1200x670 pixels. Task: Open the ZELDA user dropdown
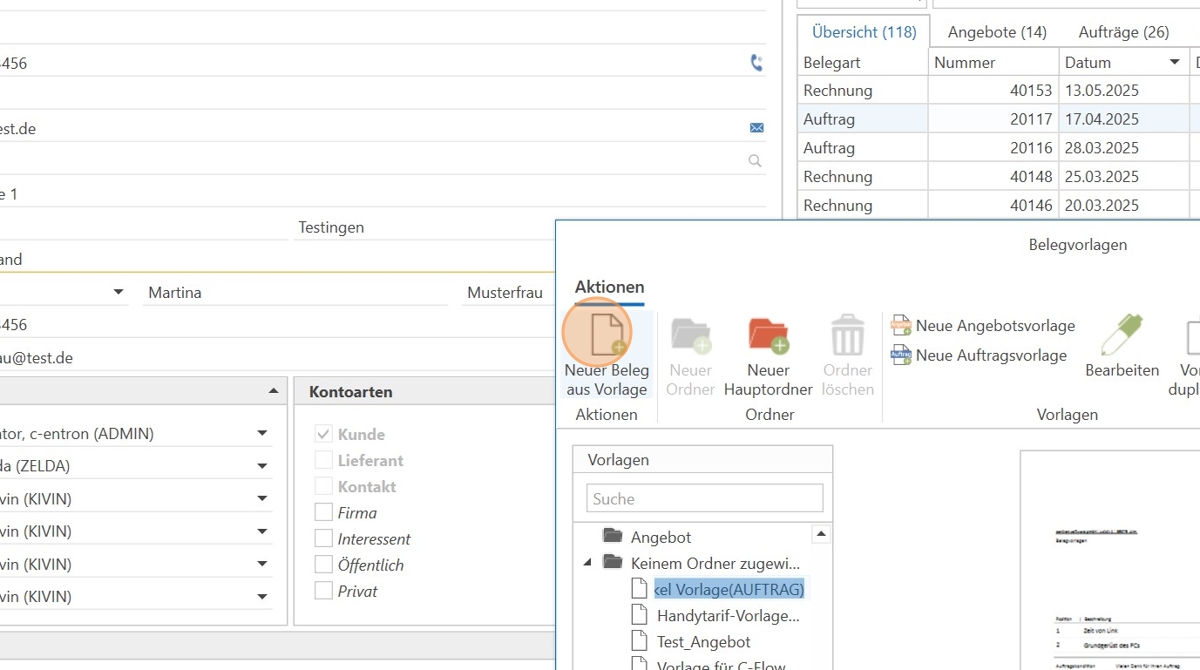[x=262, y=466]
